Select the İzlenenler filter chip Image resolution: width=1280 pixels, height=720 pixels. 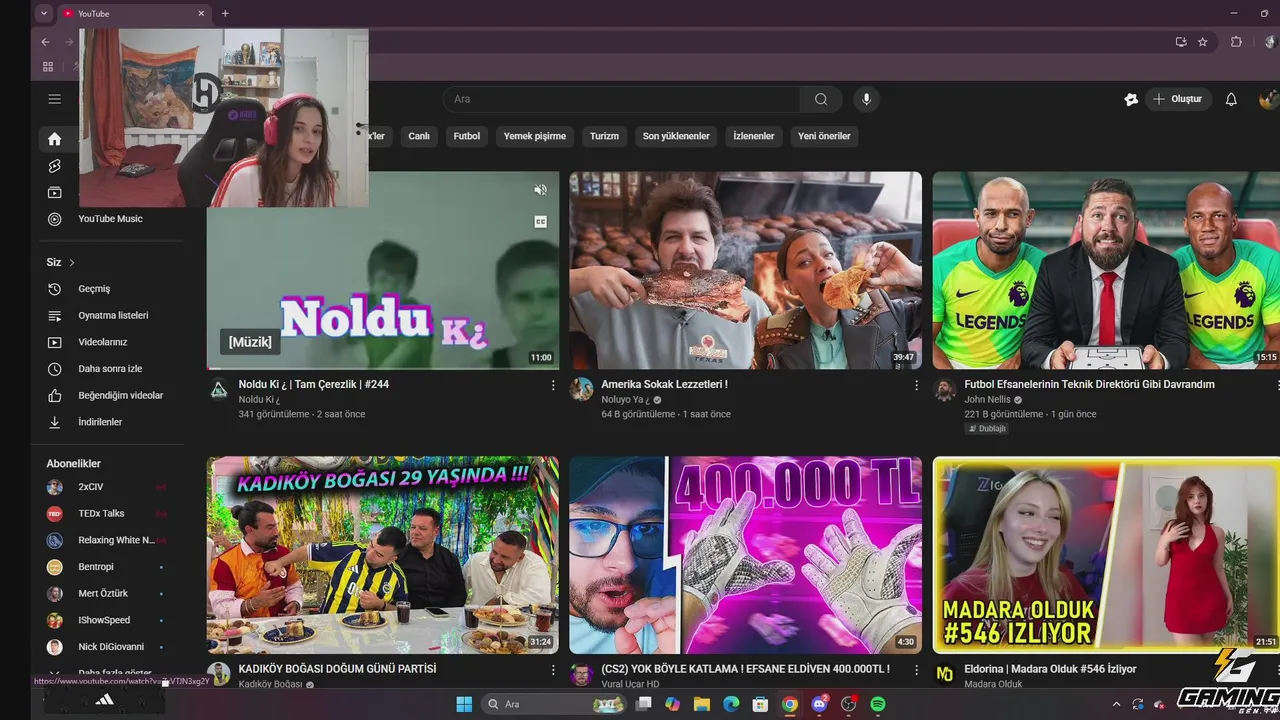tap(754, 136)
